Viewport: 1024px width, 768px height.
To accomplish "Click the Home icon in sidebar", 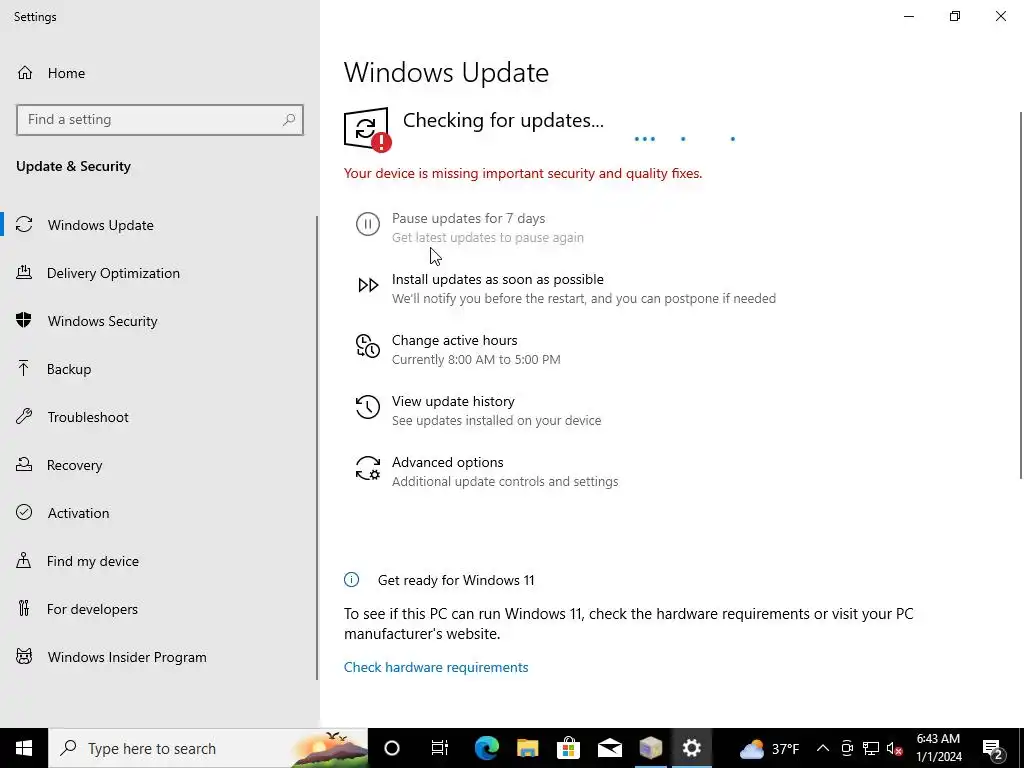I will [25, 72].
